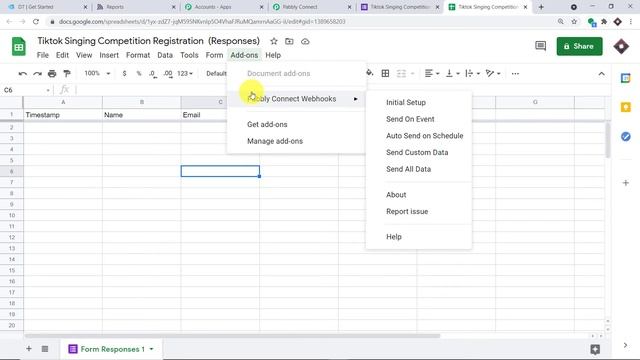Click the print icon
Image resolution: width=640 pixels, height=360 pixels.
(x=52, y=73)
